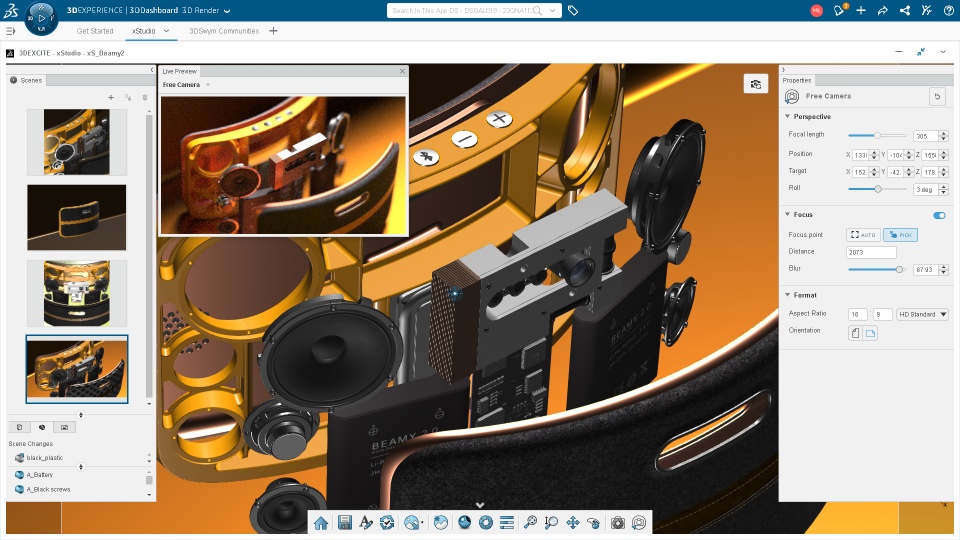Click the update checkmark cycle icon
The height and width of the screenshot is (540, 960).
[x=387, y=522]
